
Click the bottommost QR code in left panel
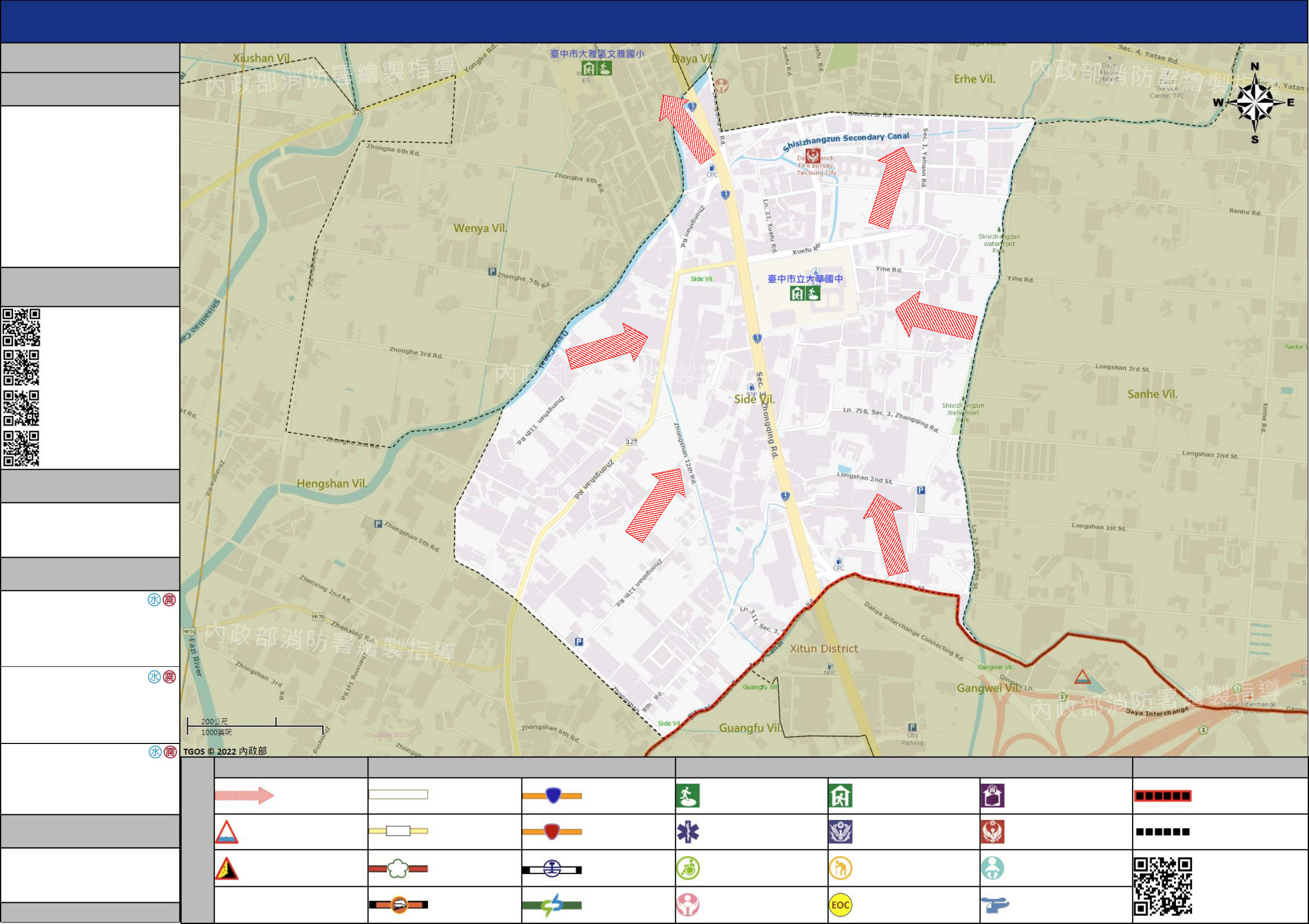pos(22,449)
